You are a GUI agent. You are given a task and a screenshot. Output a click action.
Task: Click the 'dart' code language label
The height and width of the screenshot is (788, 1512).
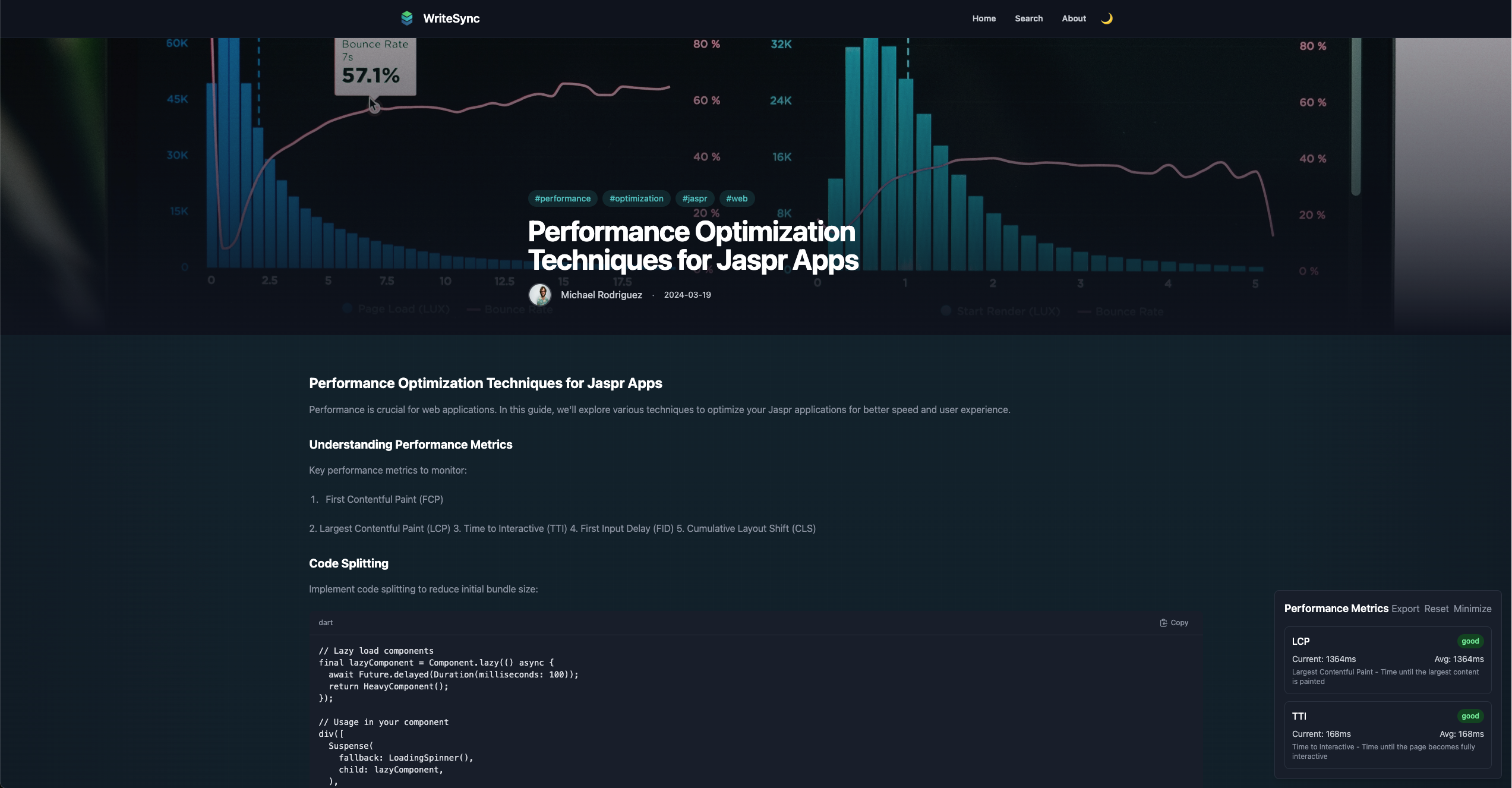tap(326, 623)
